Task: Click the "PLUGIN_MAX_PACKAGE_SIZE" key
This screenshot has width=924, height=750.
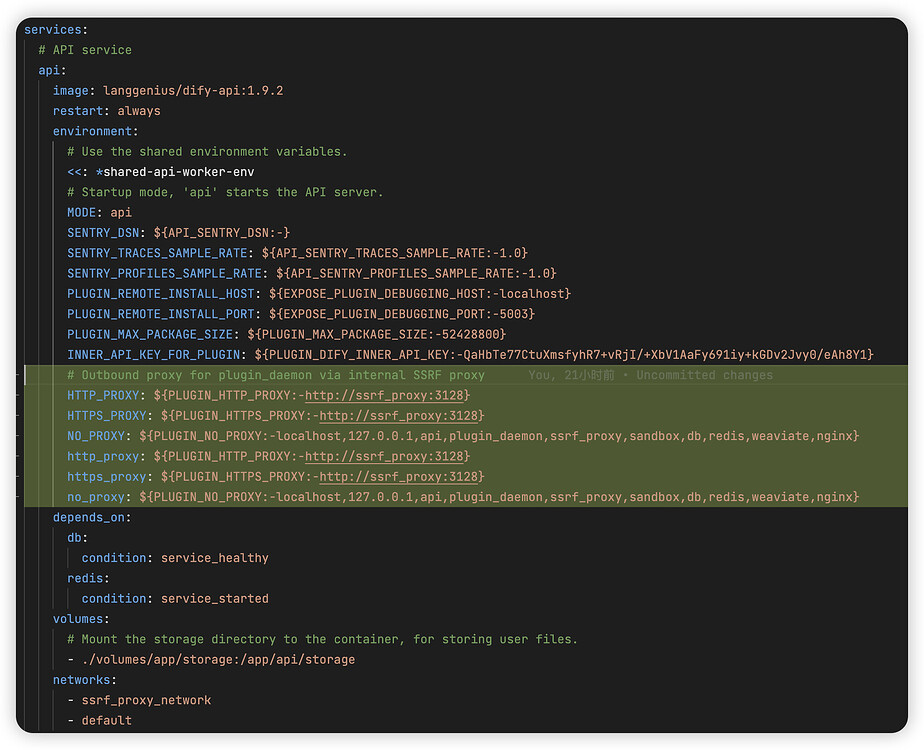Action: click(x=150, y=335)
